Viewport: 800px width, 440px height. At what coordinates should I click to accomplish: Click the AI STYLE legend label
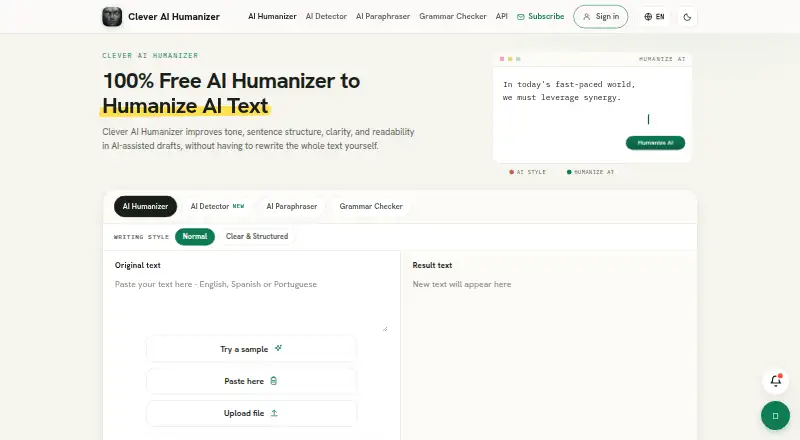tap(528, 172)
